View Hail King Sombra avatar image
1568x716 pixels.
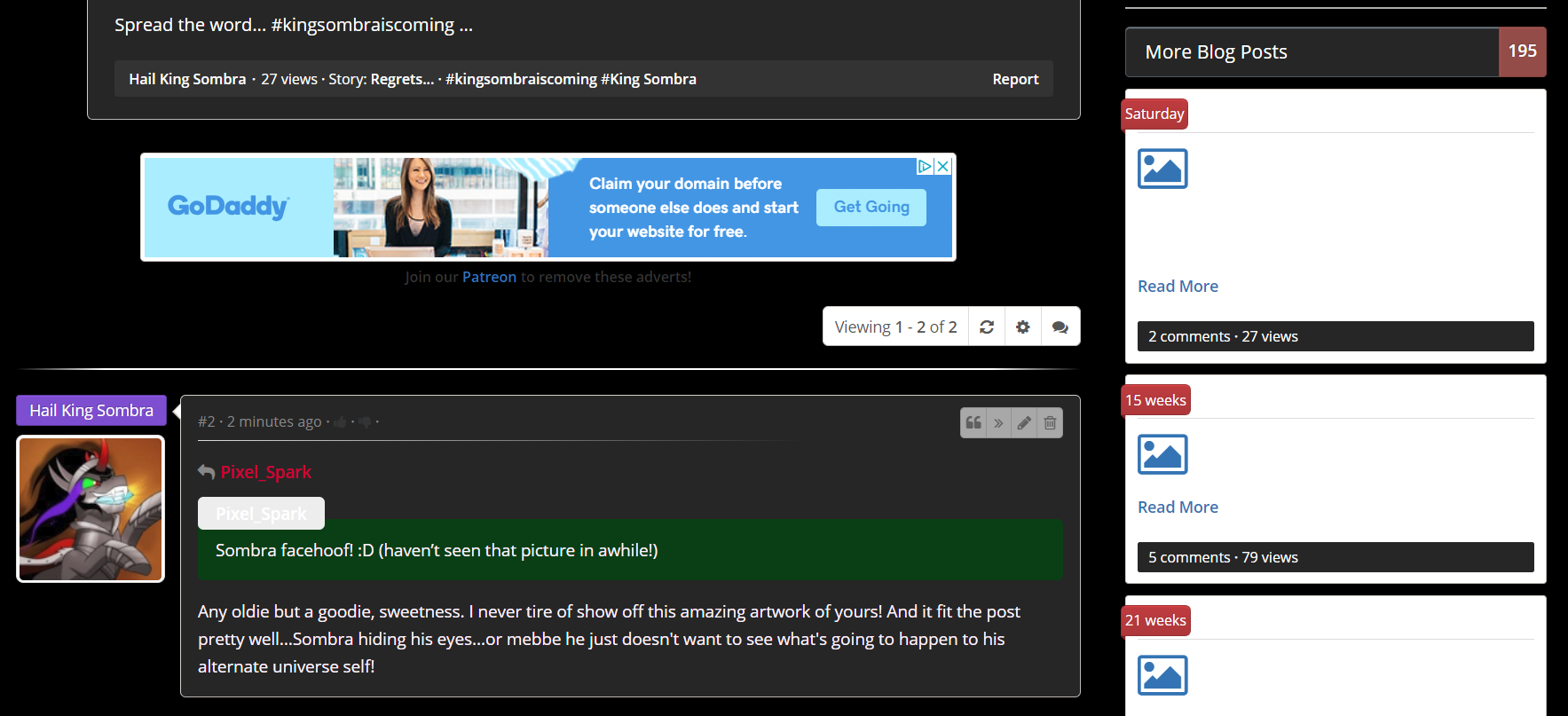click(91, 508)
